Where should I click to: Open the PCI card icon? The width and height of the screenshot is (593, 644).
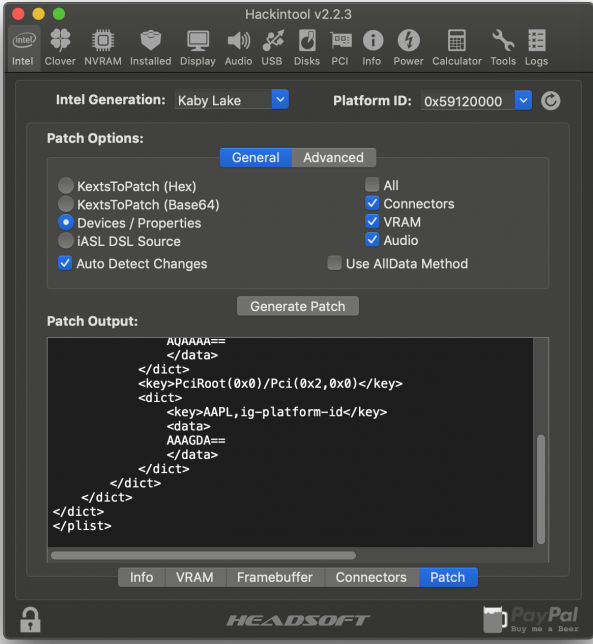tap(340, 48)
